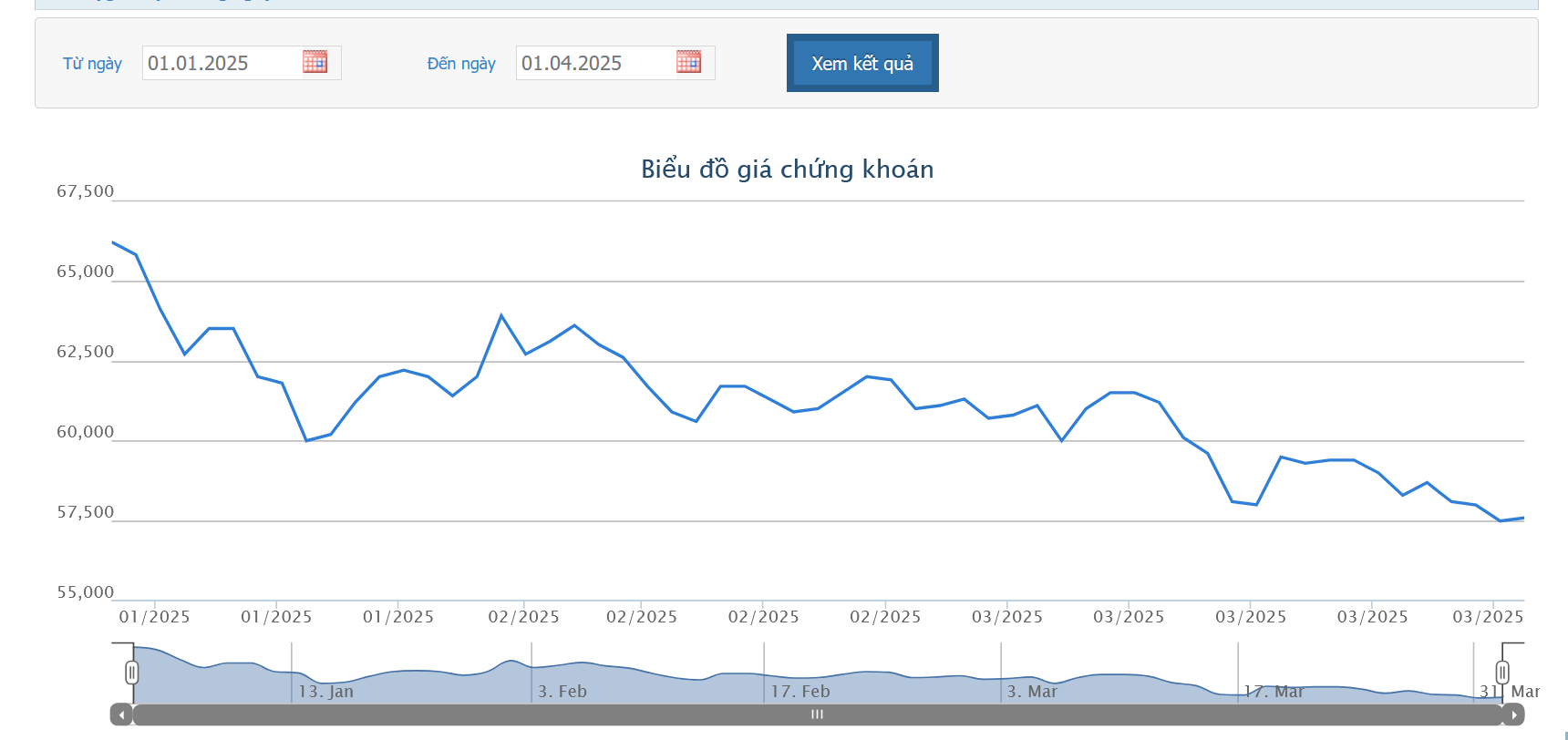Image resolution: width=1568 pixels, height=740 pixels.
Task: Click the 3. Feb navigator marker
Action: [x=562, y=692]
